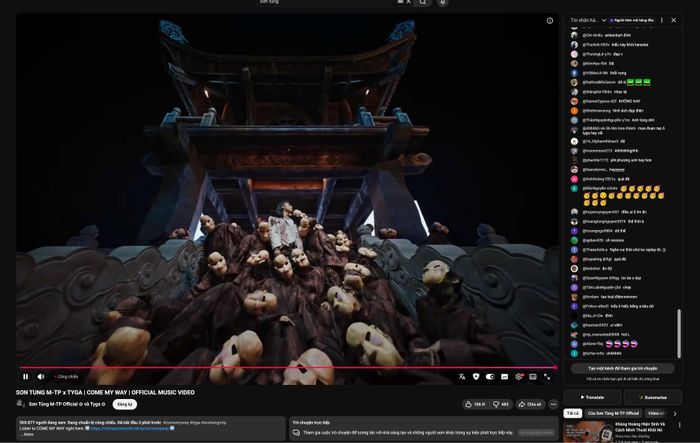Open the Sơn Tùng M-TP Official channel name

53,404
